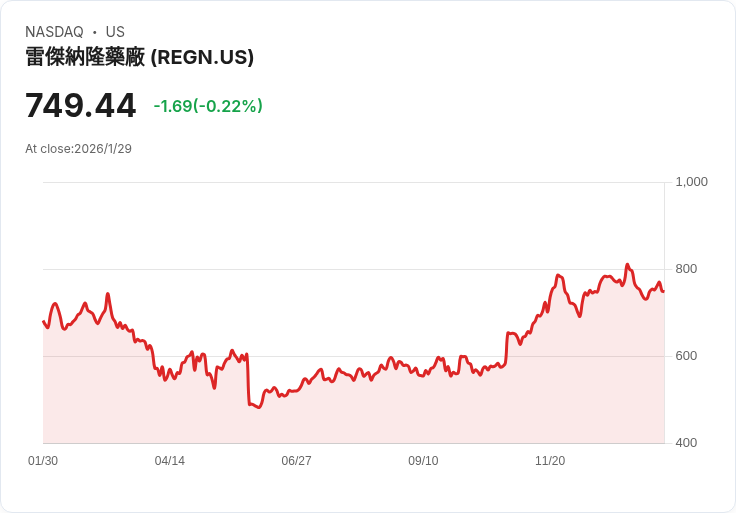The image size is (736, 513).
Task: Click the leftmost starting point of the chart line
Action: point(43,321)
